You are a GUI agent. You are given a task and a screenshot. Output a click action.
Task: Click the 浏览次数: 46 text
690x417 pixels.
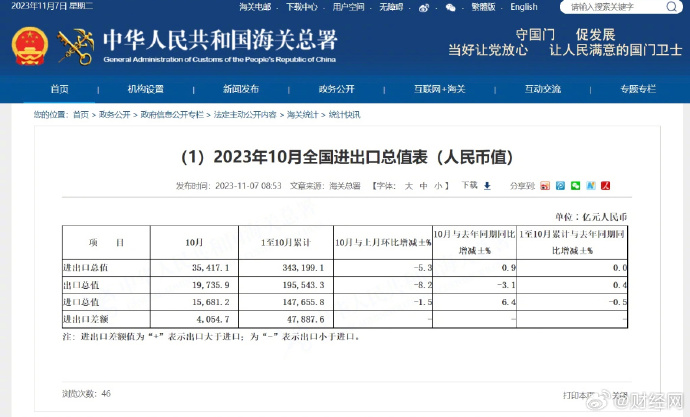86,394
